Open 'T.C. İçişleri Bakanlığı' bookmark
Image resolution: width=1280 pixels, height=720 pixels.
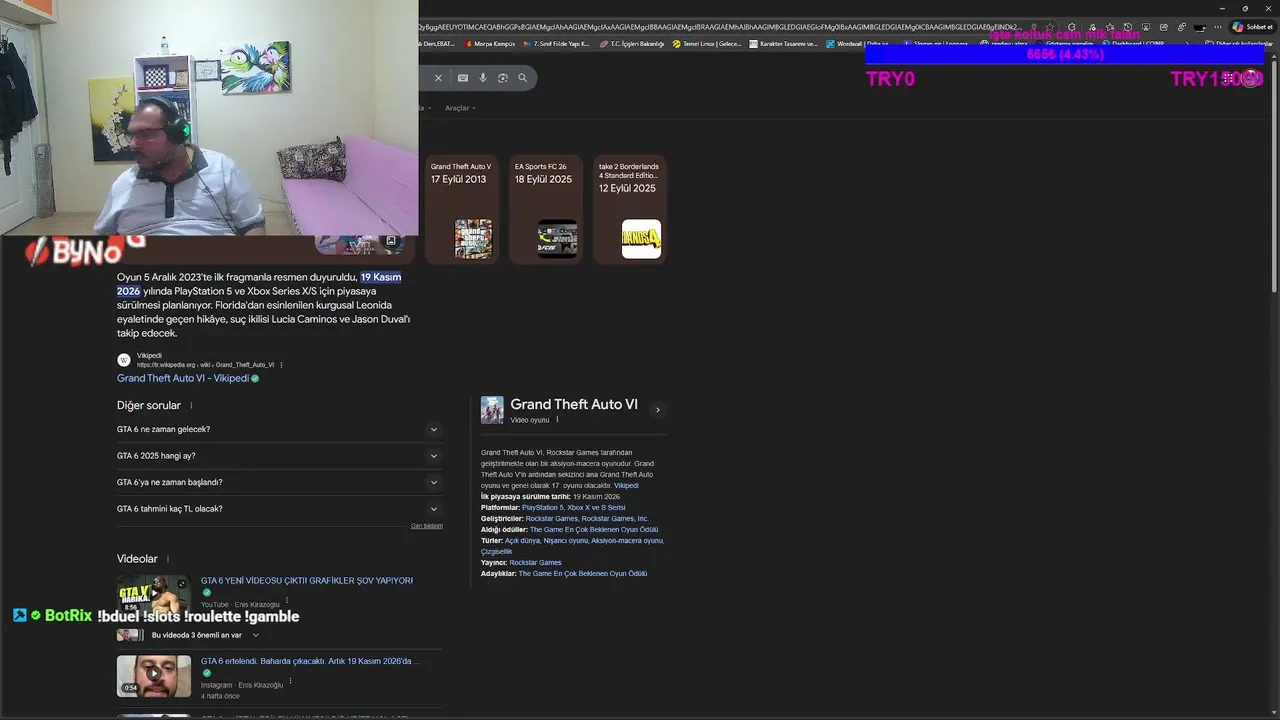[x=631, y=44]
